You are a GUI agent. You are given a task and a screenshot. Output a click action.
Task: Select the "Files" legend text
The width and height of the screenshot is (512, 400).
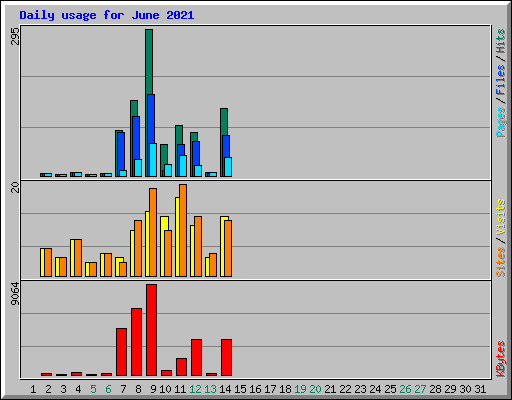(500, 80)
